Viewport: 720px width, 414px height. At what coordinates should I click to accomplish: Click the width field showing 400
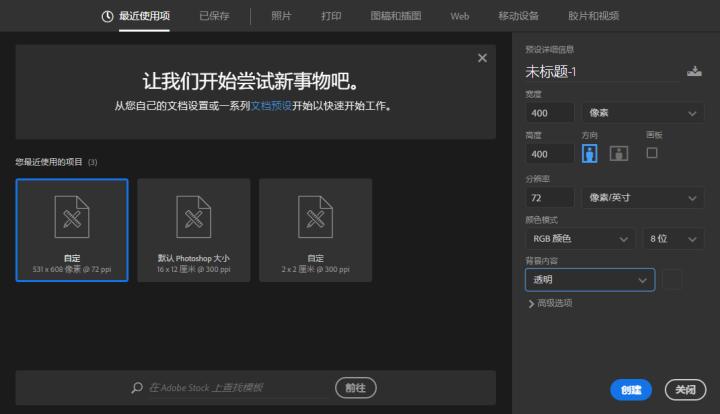[550, 113]
